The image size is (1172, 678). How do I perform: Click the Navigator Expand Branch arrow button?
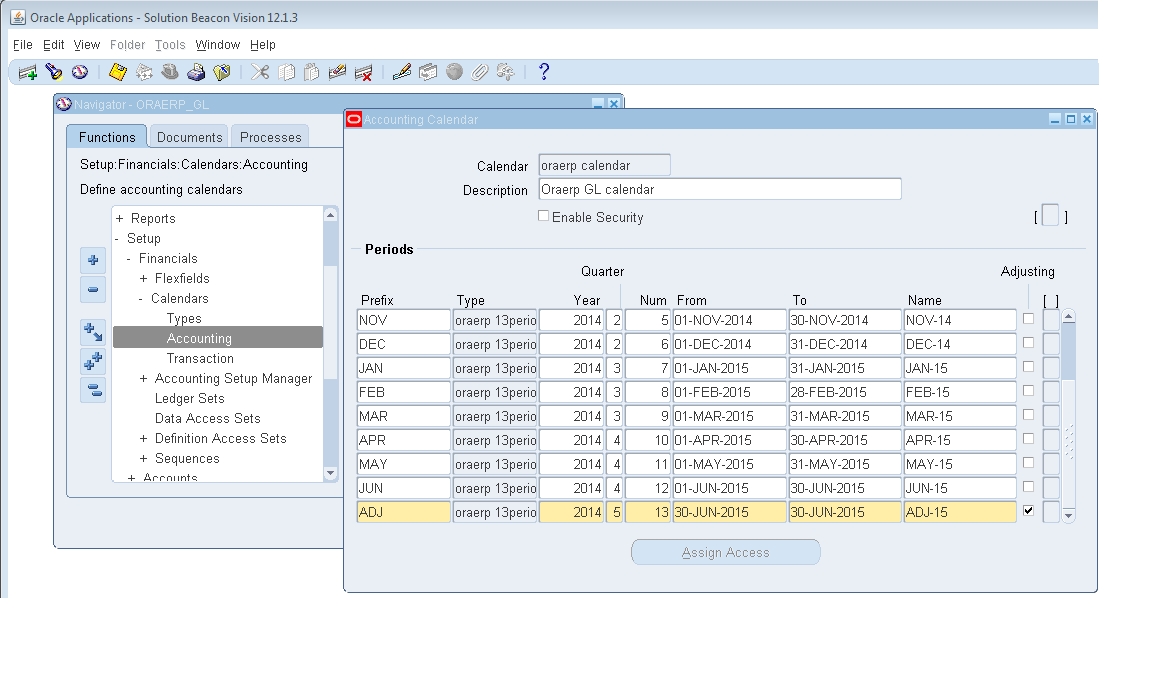pyautogui.click(x=93, y=332)
